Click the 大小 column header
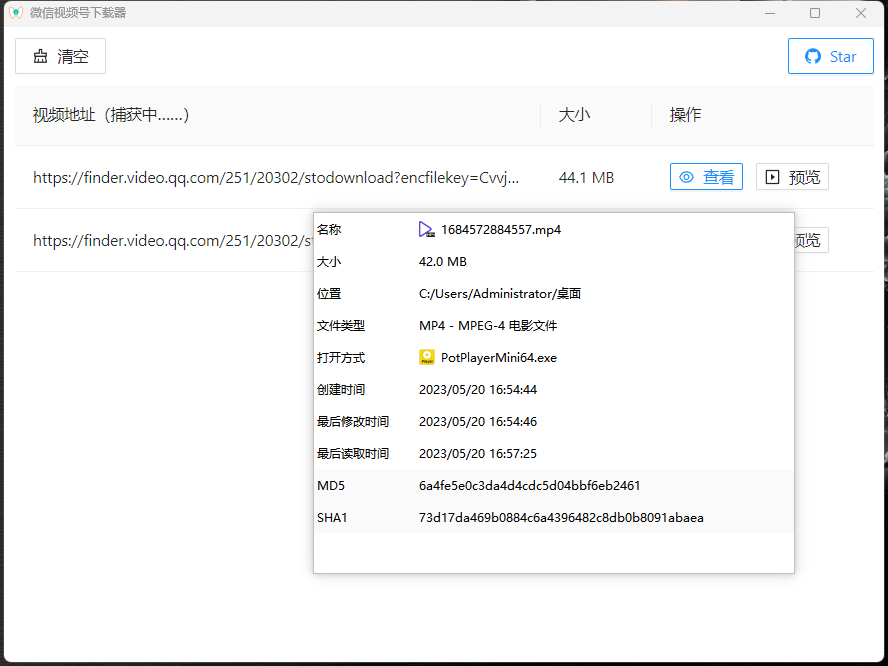 point(574,115)
